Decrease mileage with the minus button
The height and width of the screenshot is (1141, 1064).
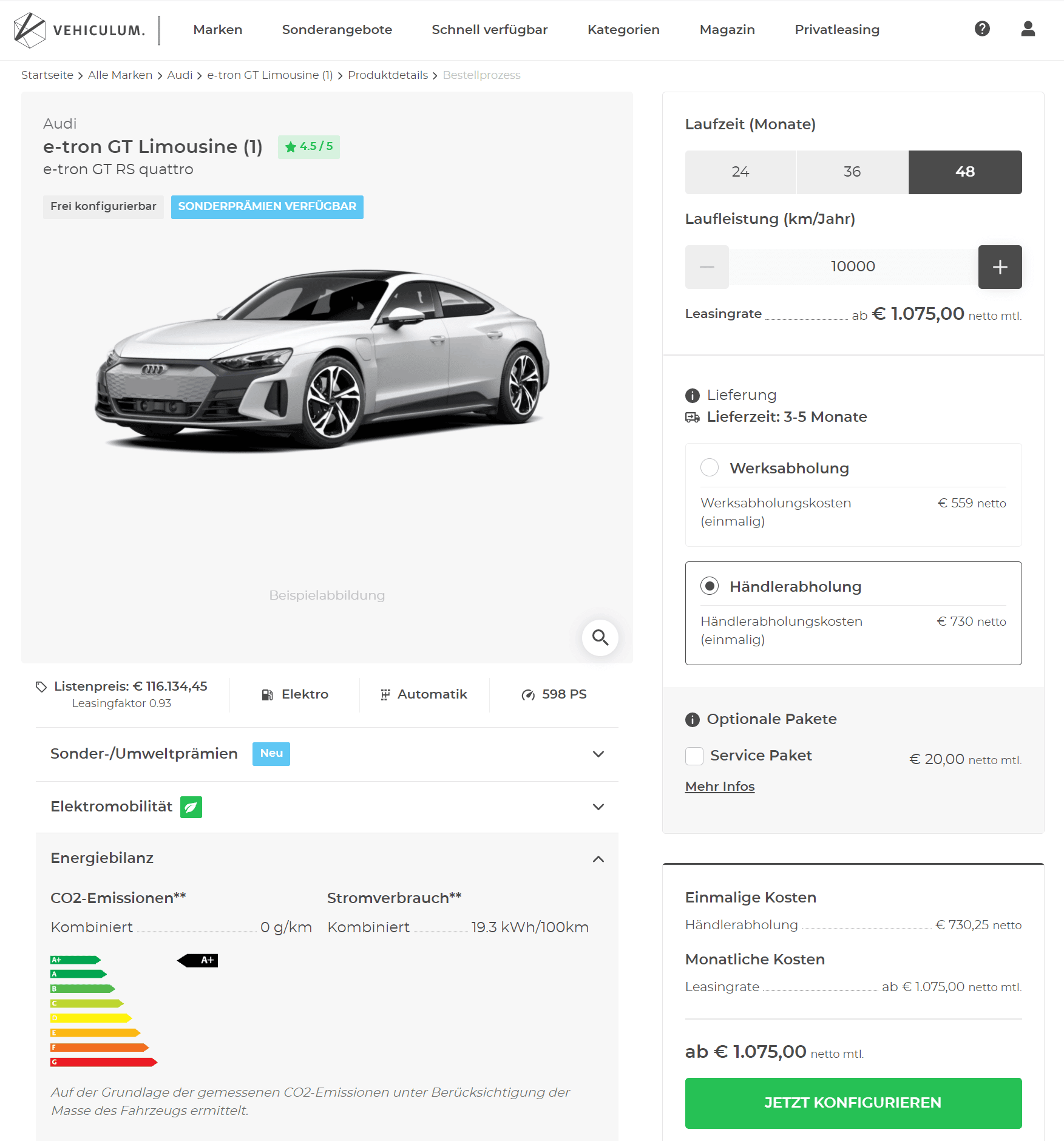707,267
